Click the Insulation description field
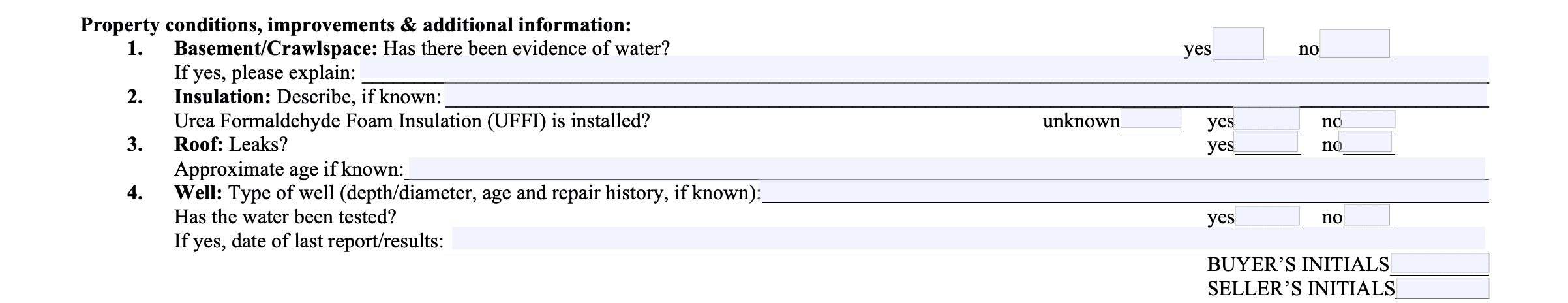 tap(966, 96)
